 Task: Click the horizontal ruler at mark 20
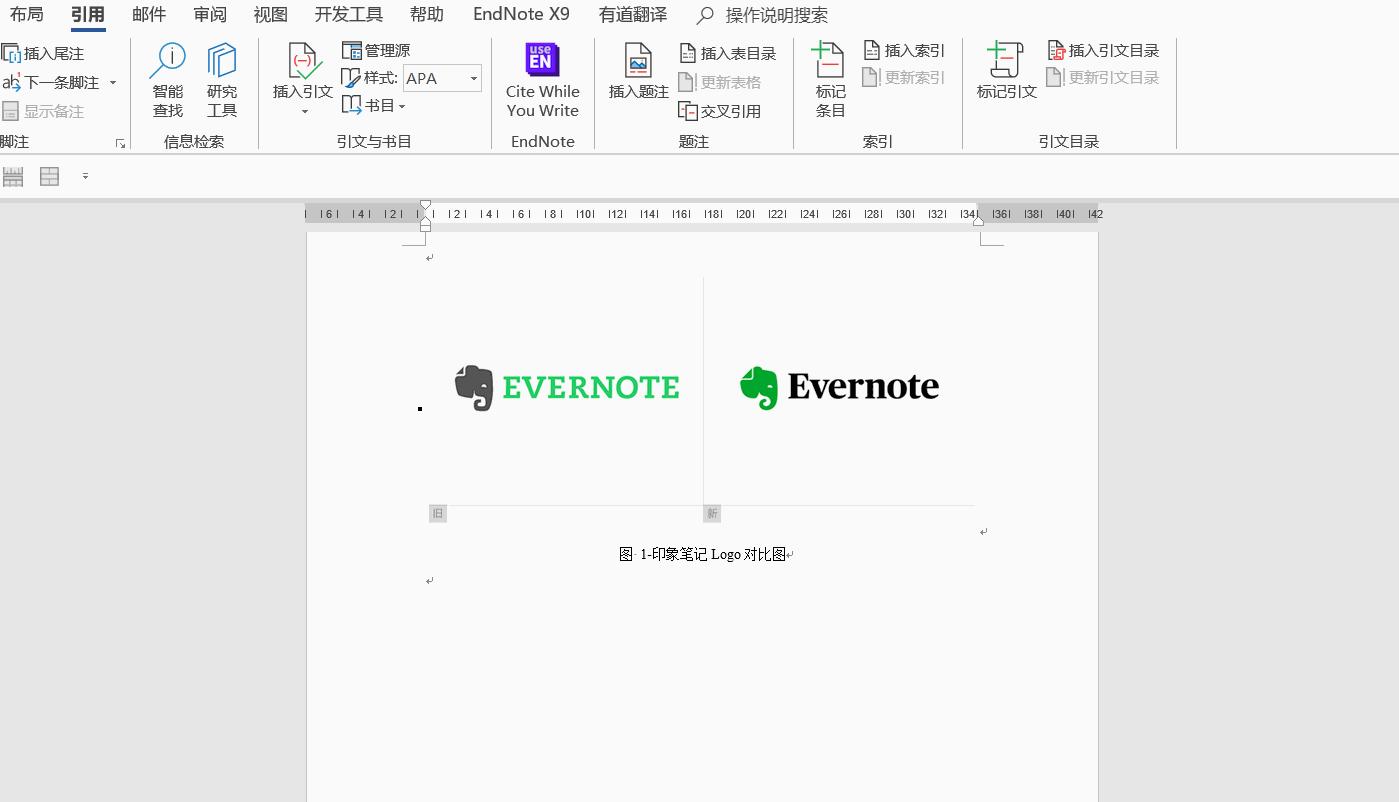[745, 214]
